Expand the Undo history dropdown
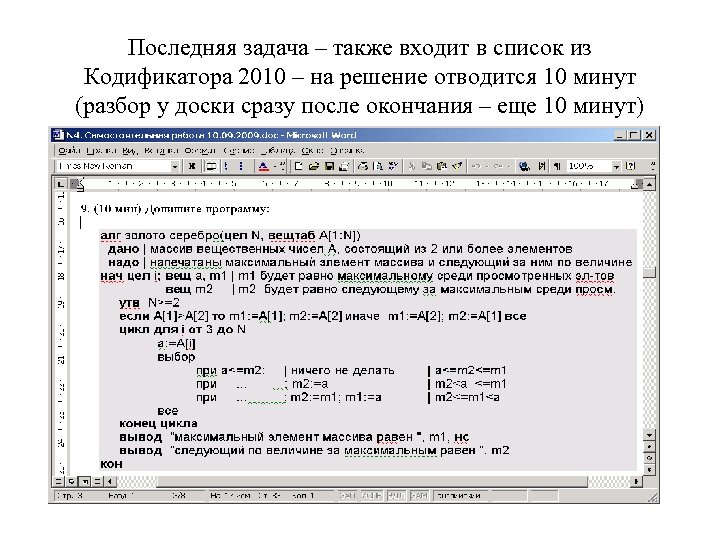Image resolution: width=720 pixels, height=540 pixels. [x=487, y=166]
